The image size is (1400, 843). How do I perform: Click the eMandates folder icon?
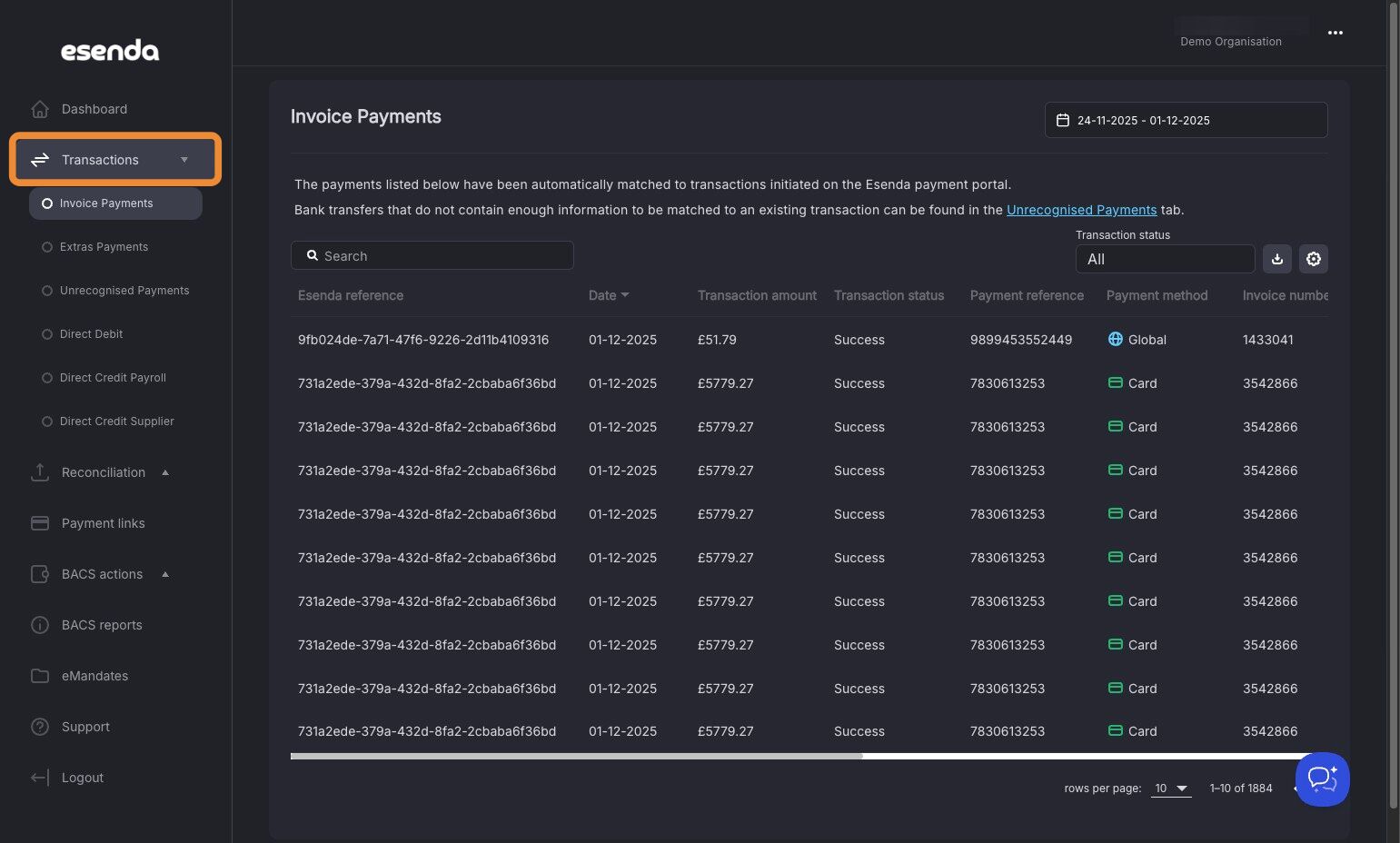point(40,676)
